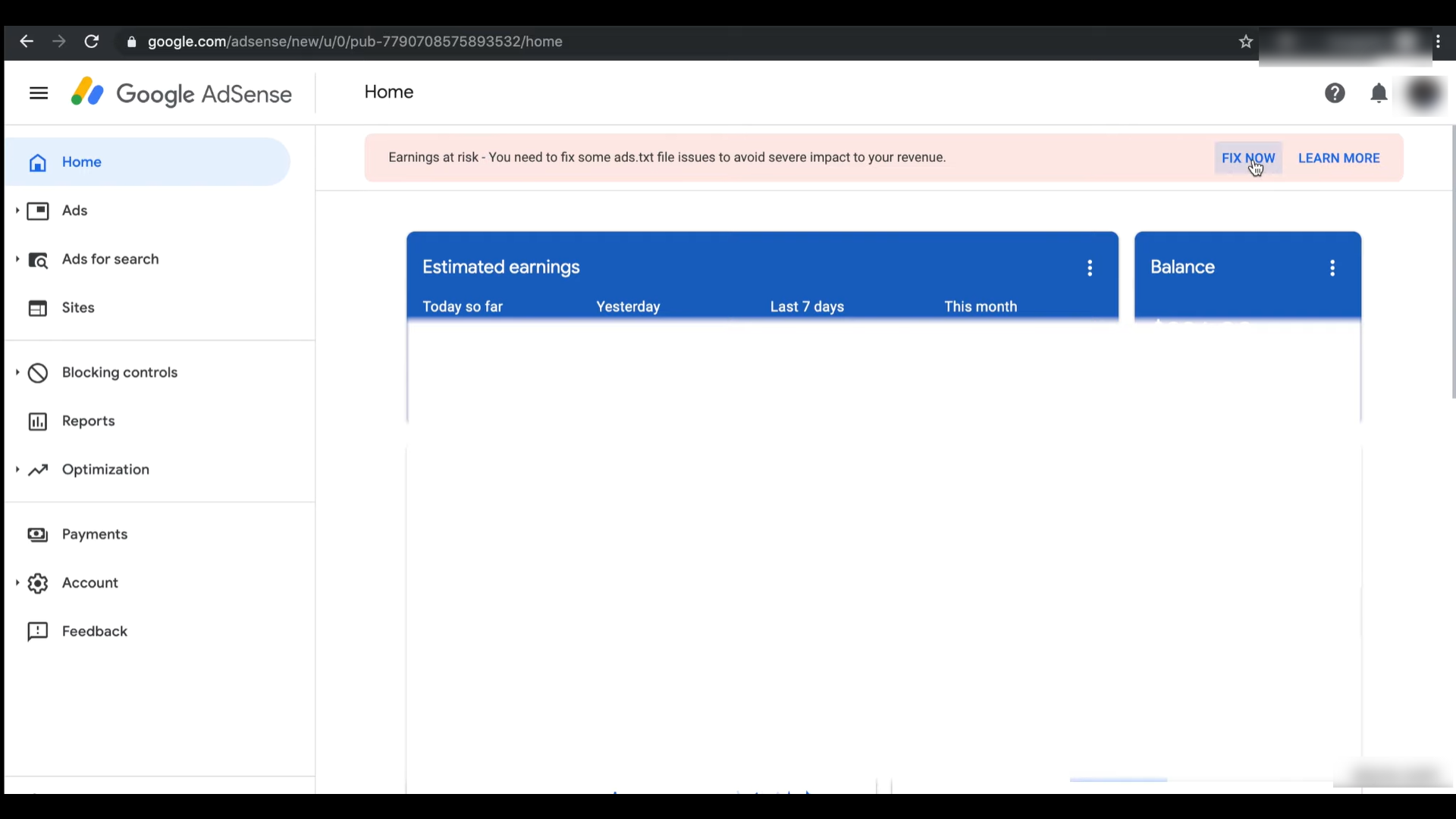Click the Payments icon in sidebar
Image resolution: width=1456 pixels, height=819 pixels.
click(38, 535)
